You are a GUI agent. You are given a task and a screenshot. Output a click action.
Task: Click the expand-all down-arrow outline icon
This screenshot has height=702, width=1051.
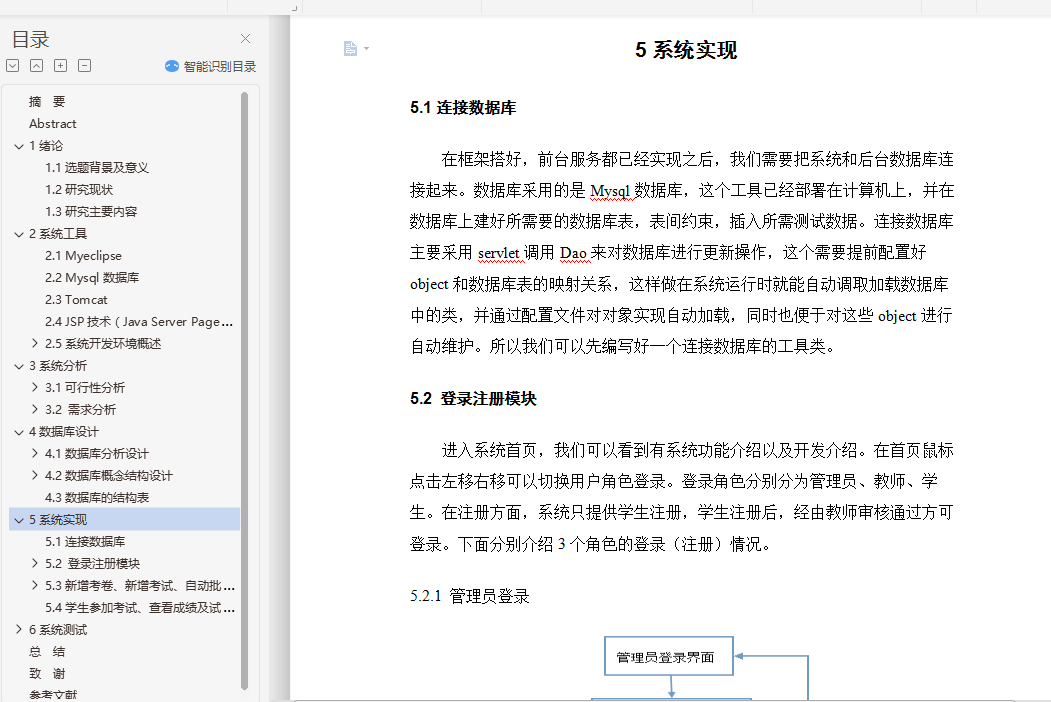click(x=13, y=66)
